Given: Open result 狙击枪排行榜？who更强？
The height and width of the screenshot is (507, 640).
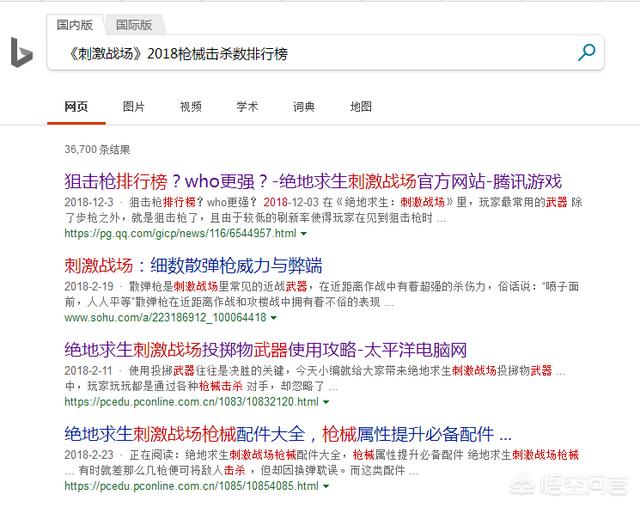Looking at the screenshot, I should [x=313, y=181].
